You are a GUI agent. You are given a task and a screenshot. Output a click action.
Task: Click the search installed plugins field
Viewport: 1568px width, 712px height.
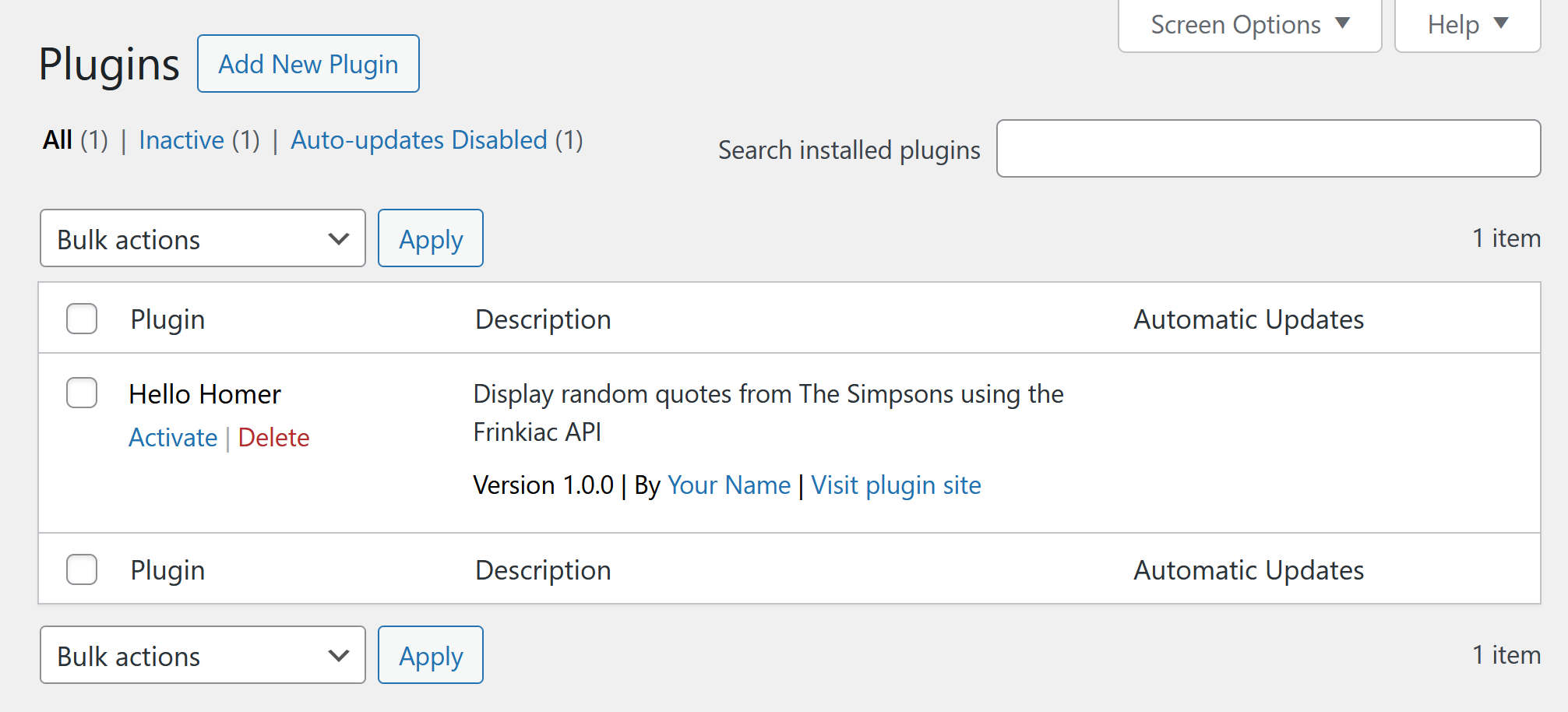1268,148
